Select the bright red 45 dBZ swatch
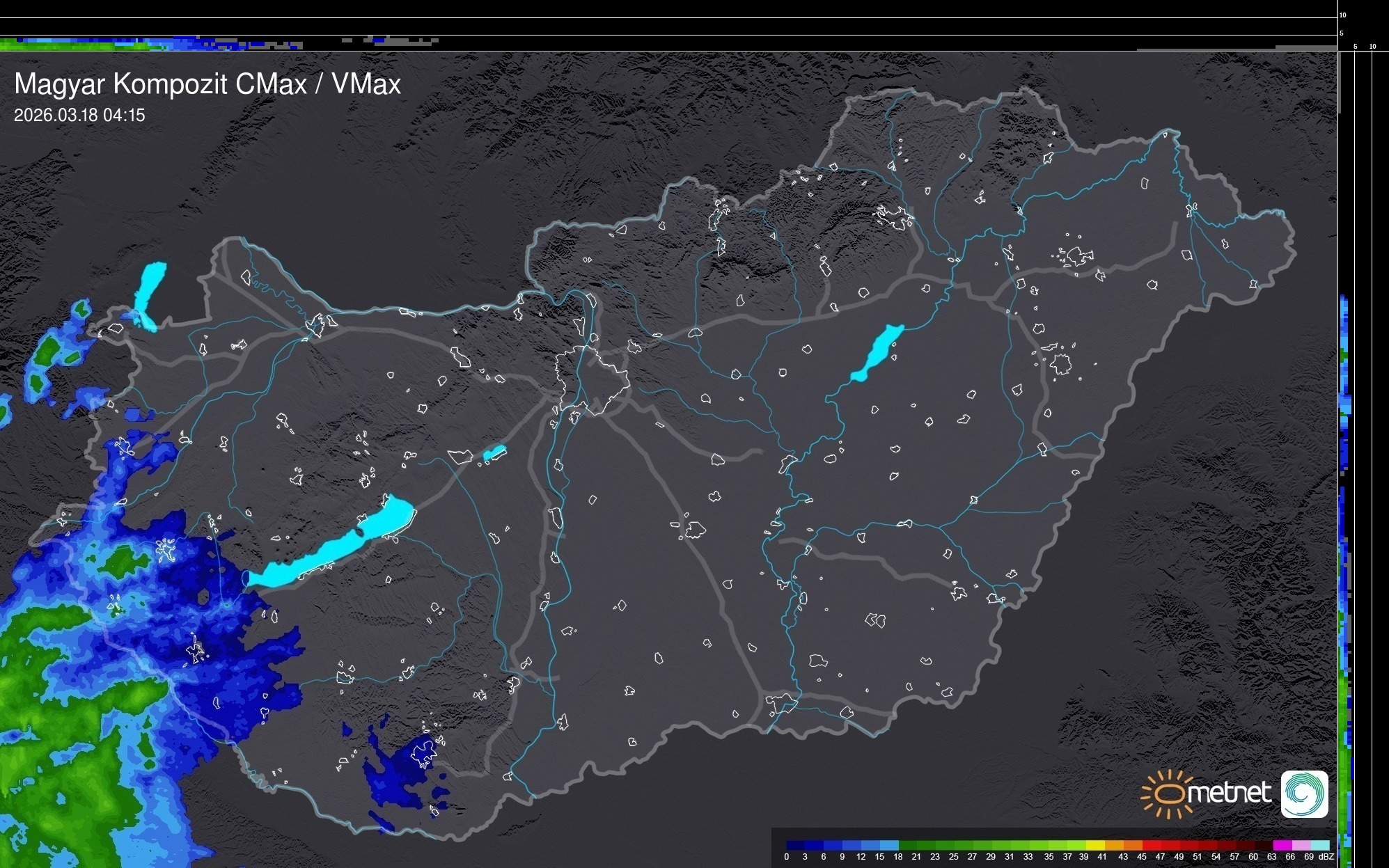 (x=1150, y=844)
